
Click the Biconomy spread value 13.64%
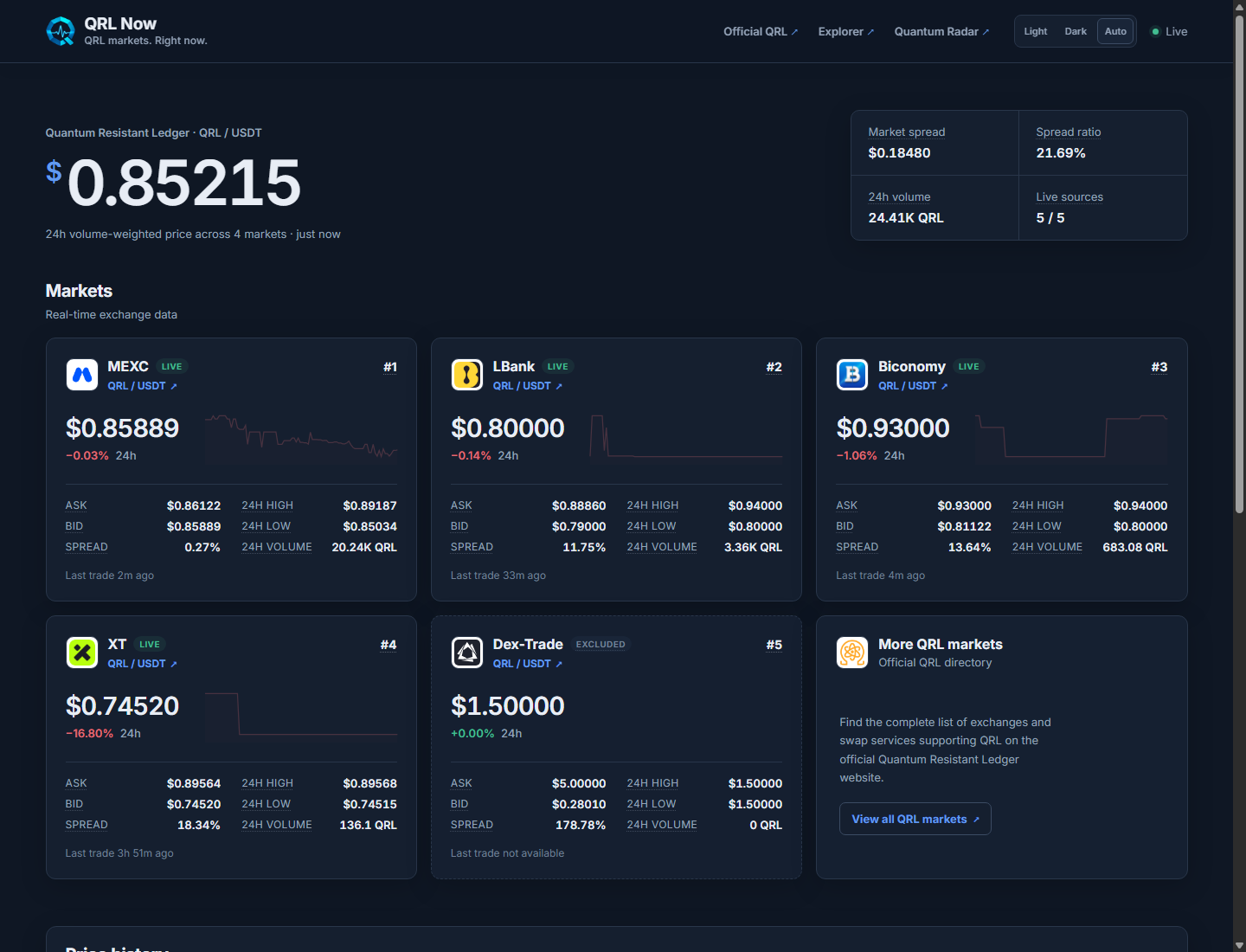[969, 547]
